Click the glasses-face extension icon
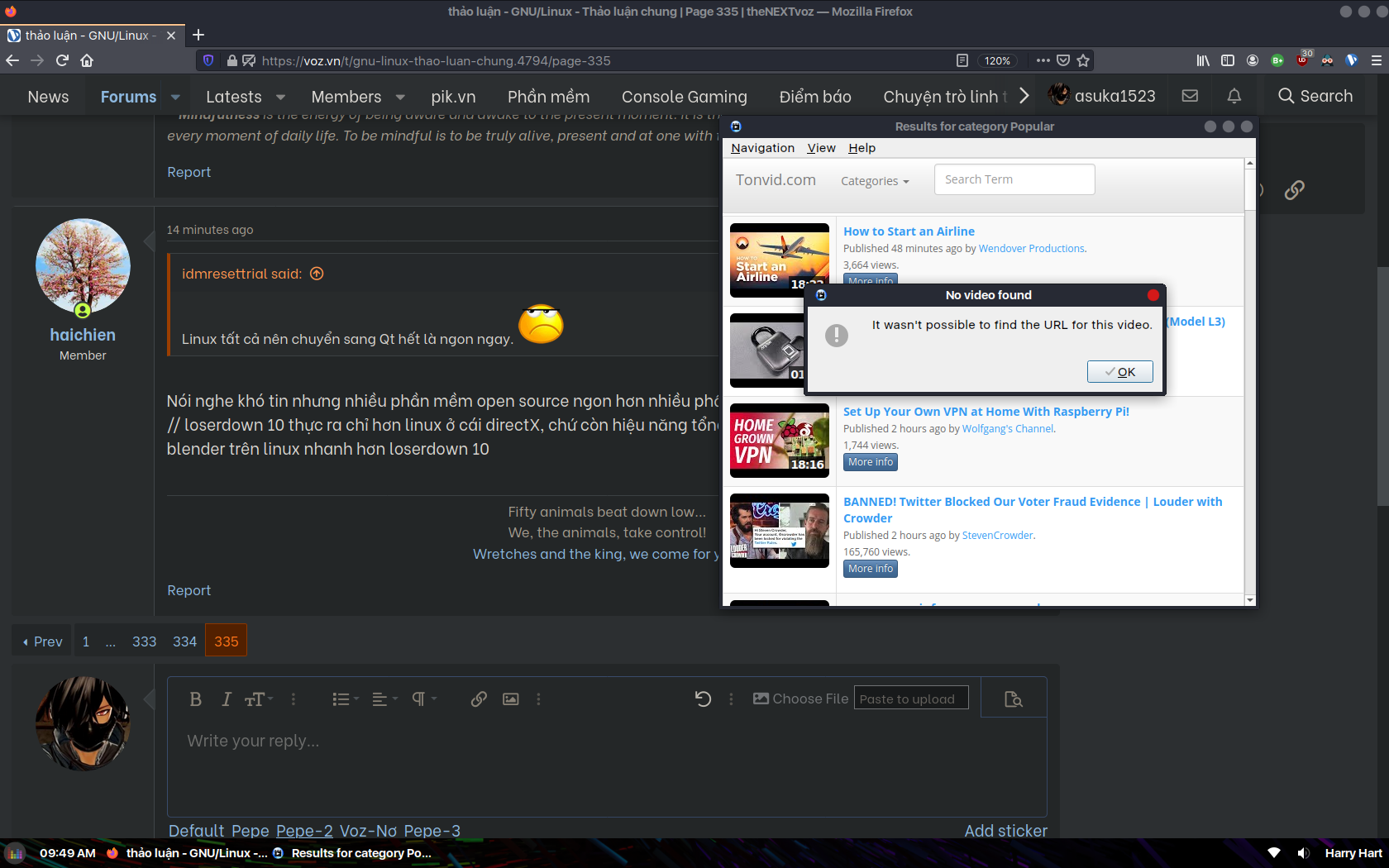 (x=1327, y=60)
